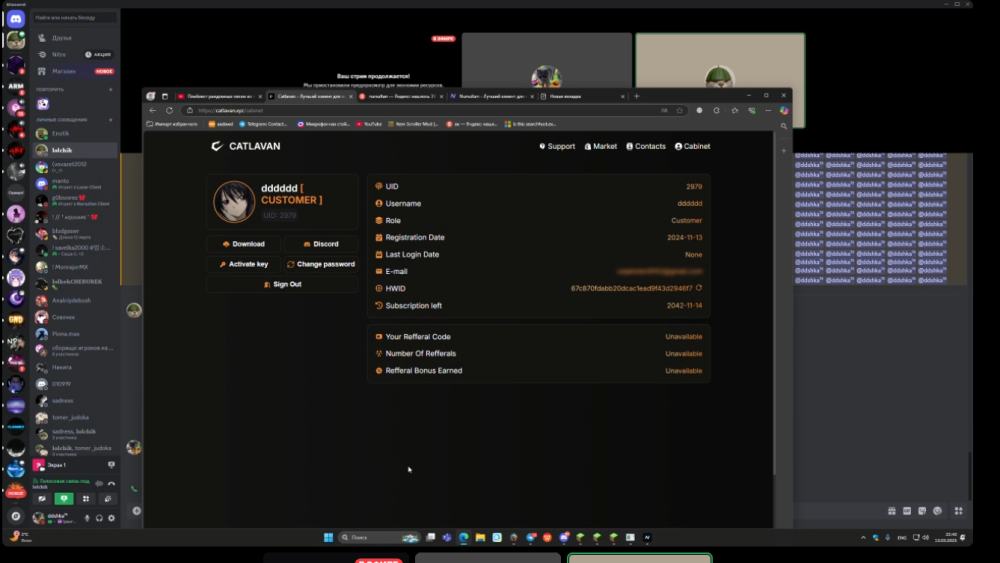Toggle camera in voice panel
The height and width of the screenshot is (563, 1000).
(x=42, y=499)
